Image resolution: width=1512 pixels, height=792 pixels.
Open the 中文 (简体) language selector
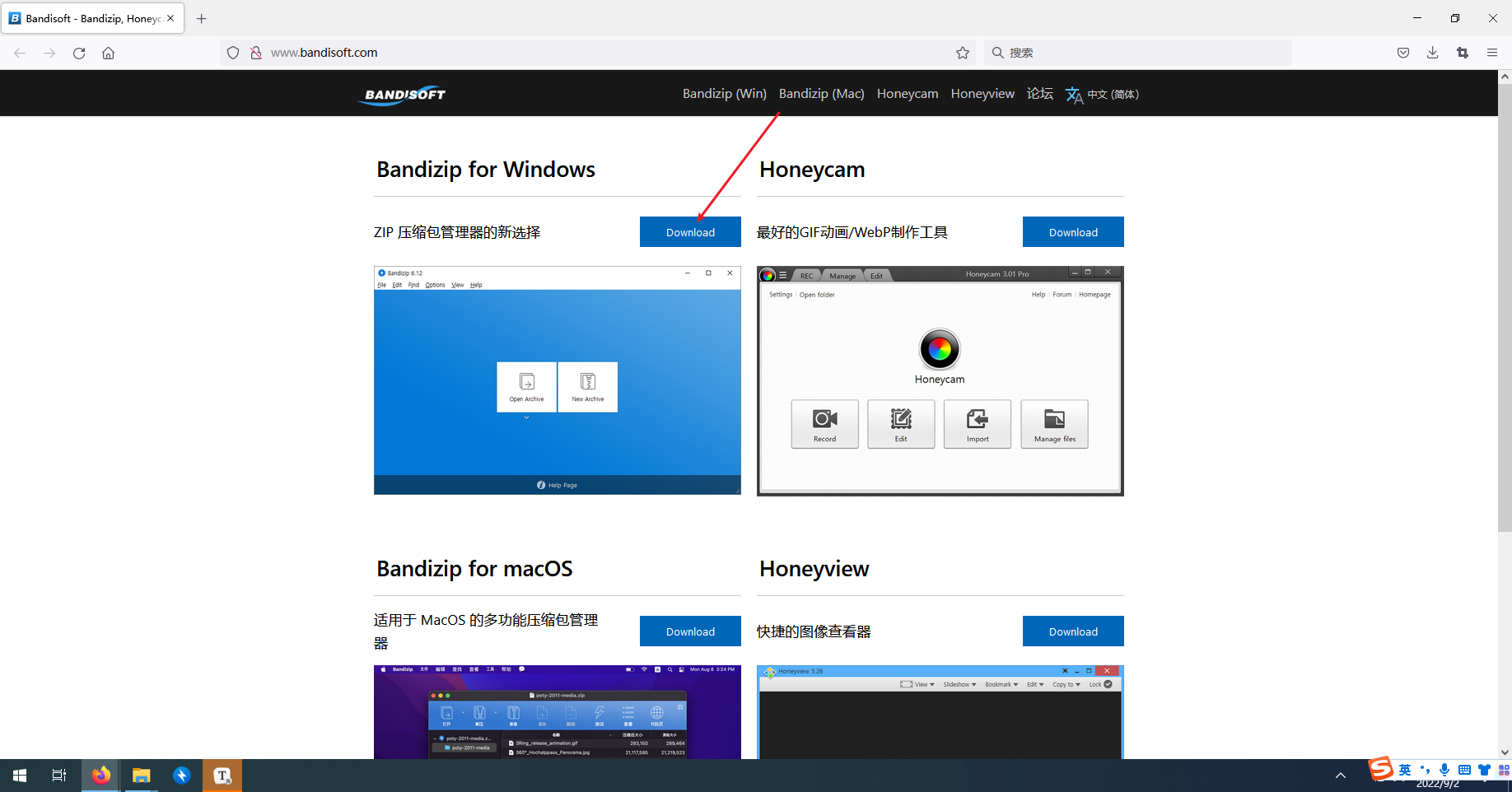1113,94
